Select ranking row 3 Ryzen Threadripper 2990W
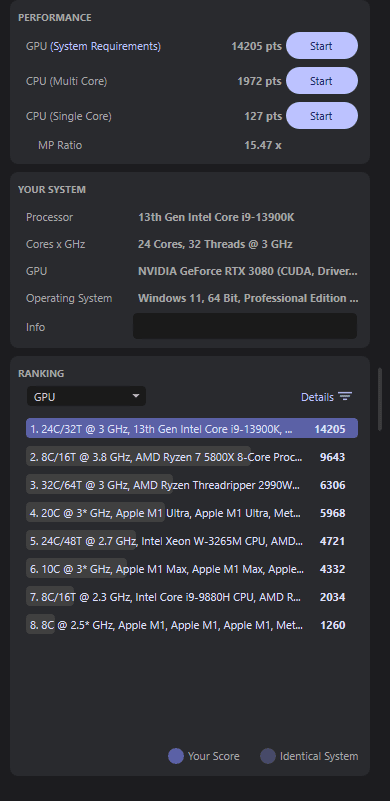Image resolution: width=390 pixels, height=801 pixels. pos(192,485)
